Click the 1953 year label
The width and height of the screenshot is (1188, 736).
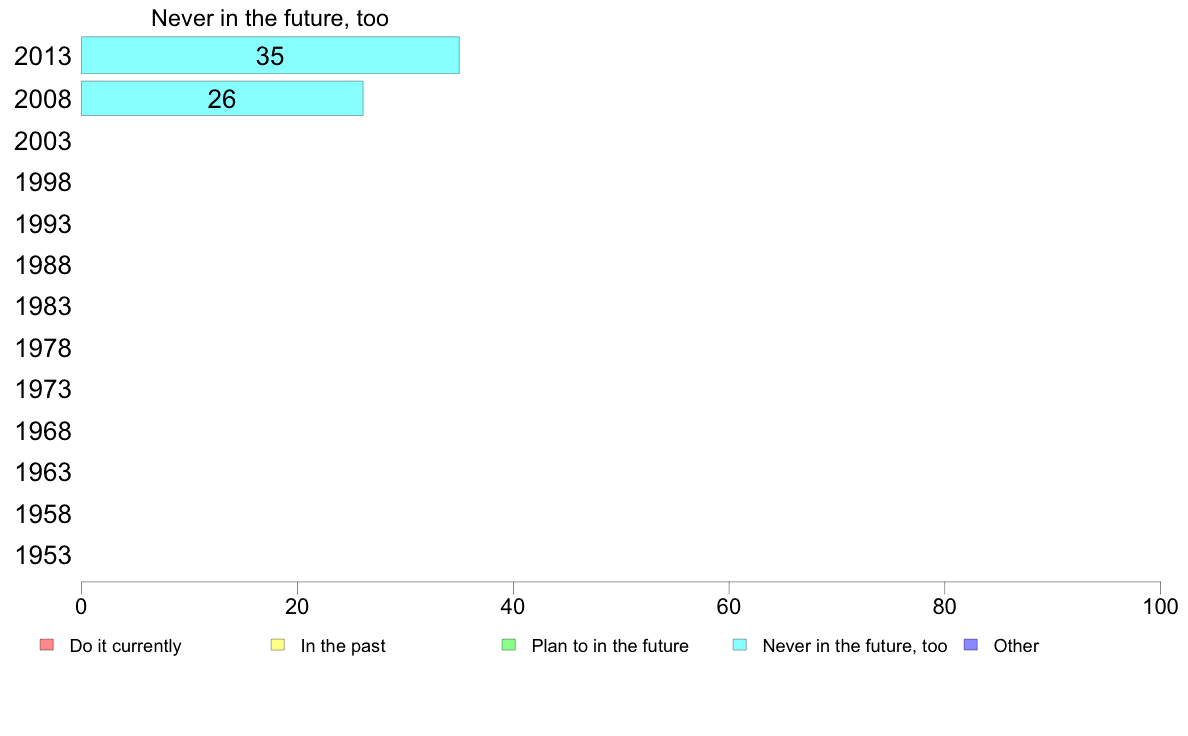tap(42, 556)
